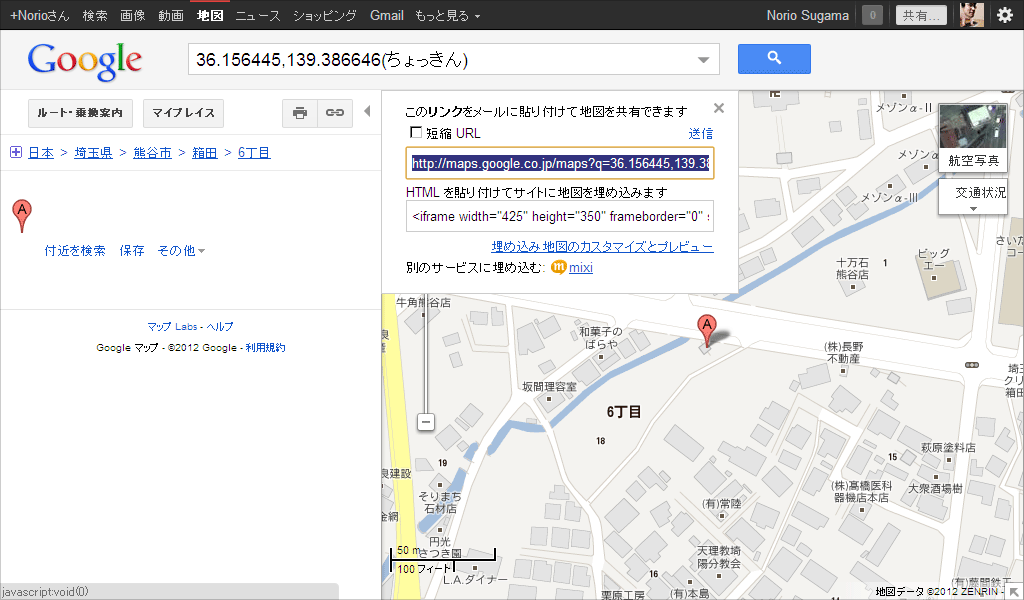The image size is (1024, 600).
Task: Zoom out with the minus button
Action: (426, 422)
